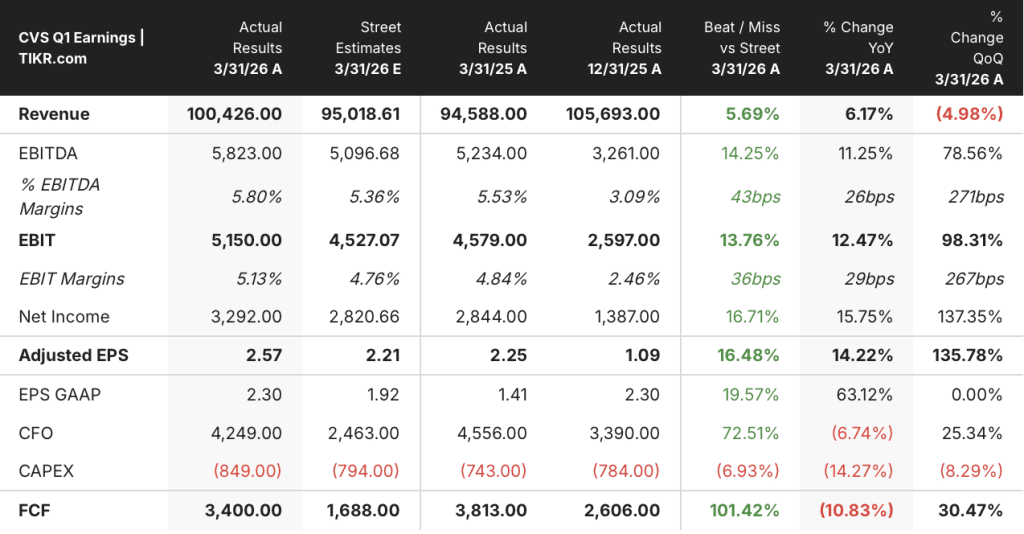
Task: Click Net Income beat 16.71%
Action: 752,317
